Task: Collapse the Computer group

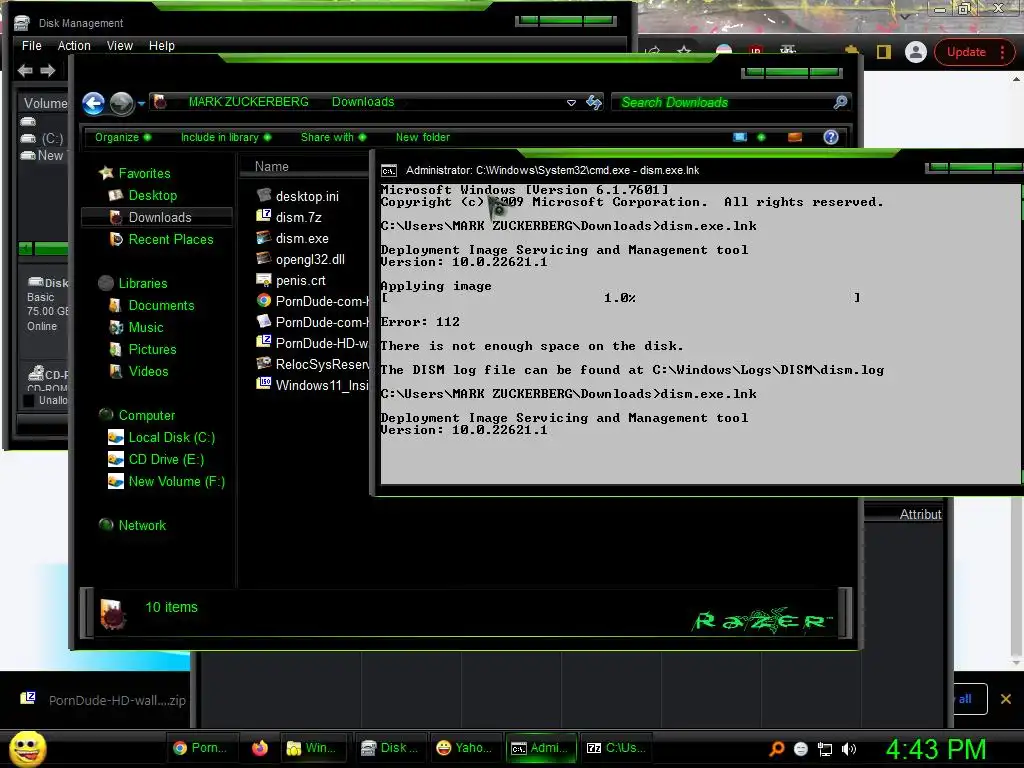Action: point(106,415)
